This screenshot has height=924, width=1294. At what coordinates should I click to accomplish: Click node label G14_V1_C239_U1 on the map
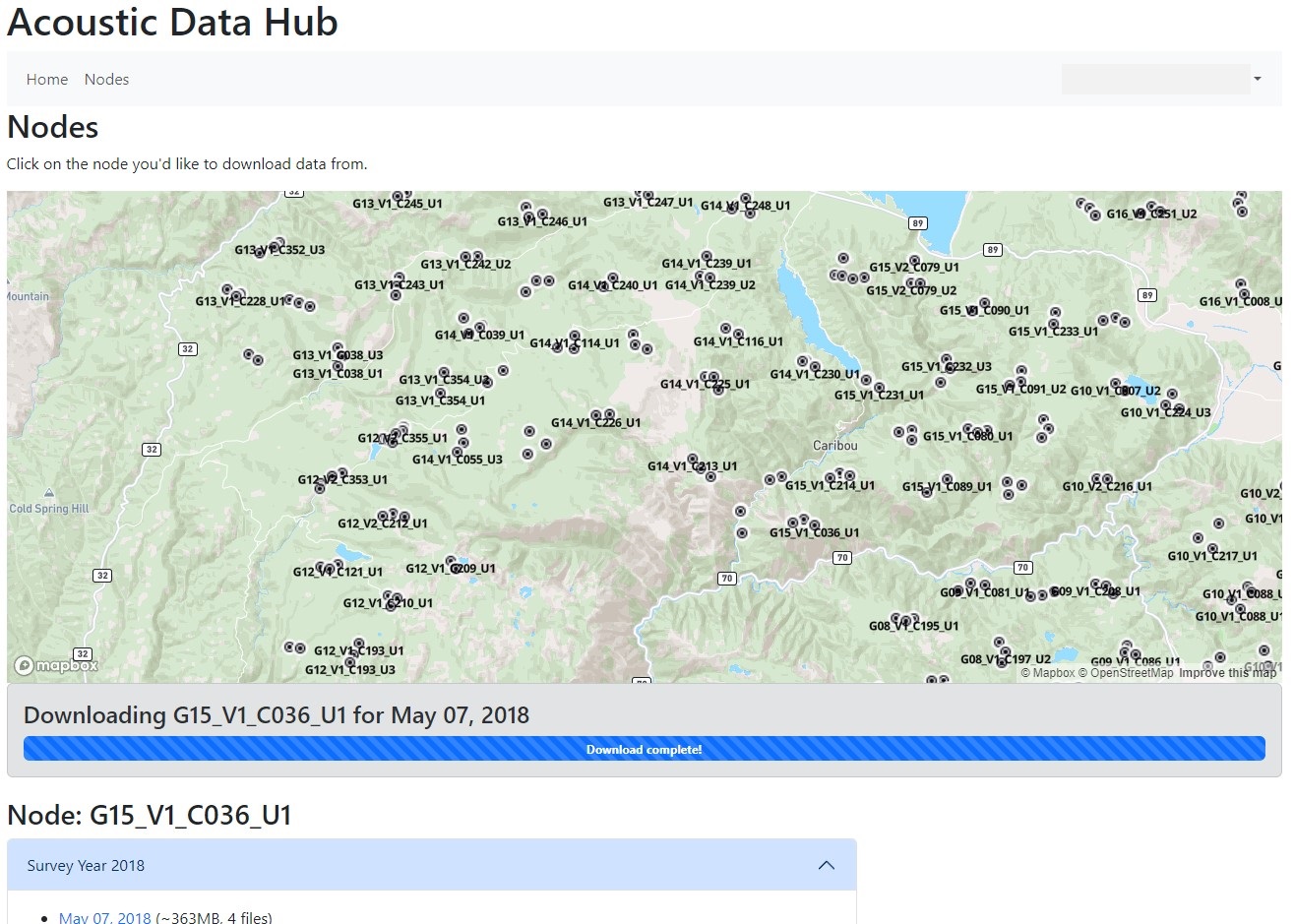click(x=707, y=264)
